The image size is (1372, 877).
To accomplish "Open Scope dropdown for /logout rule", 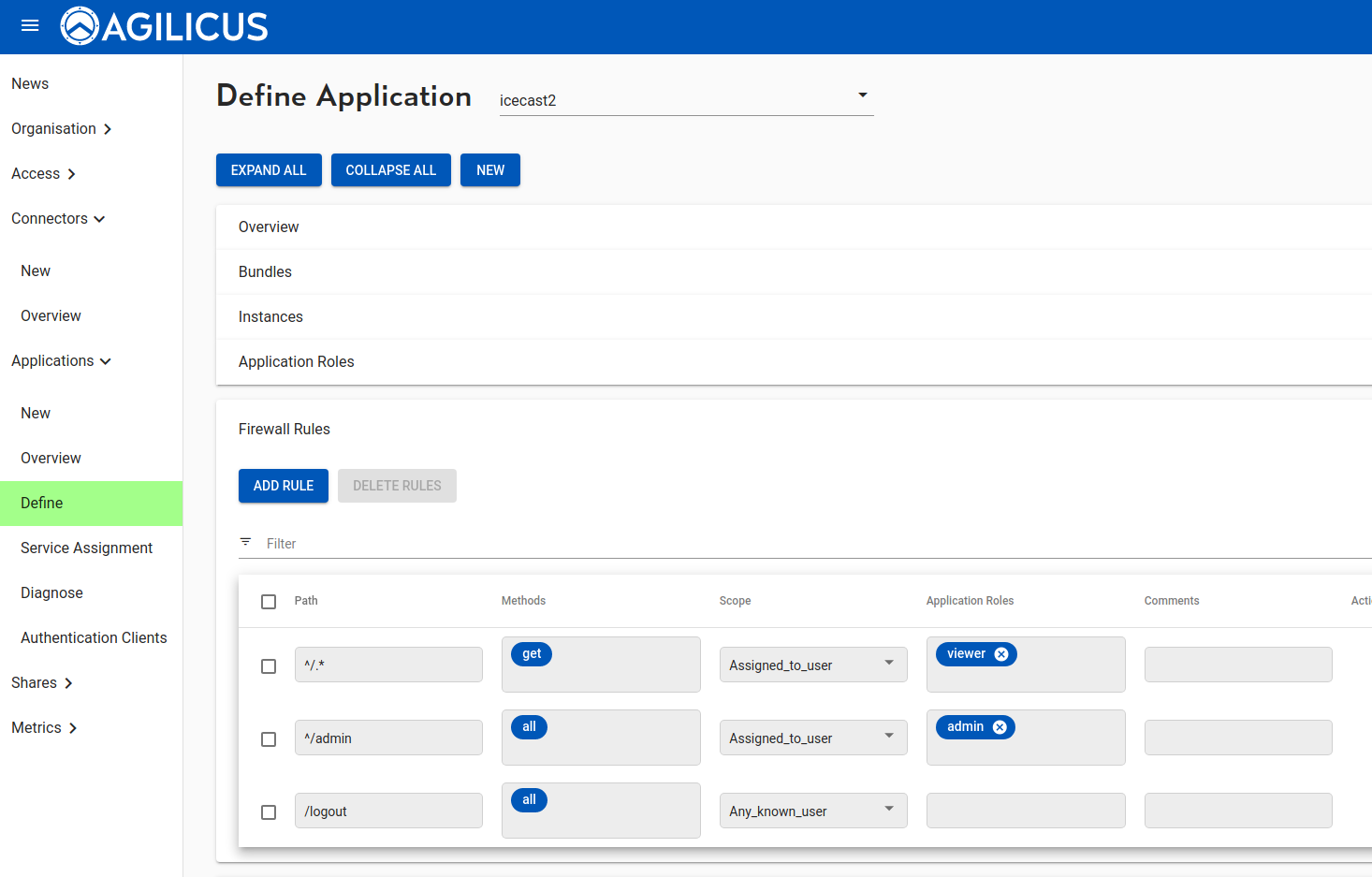I will click(812, 811).
